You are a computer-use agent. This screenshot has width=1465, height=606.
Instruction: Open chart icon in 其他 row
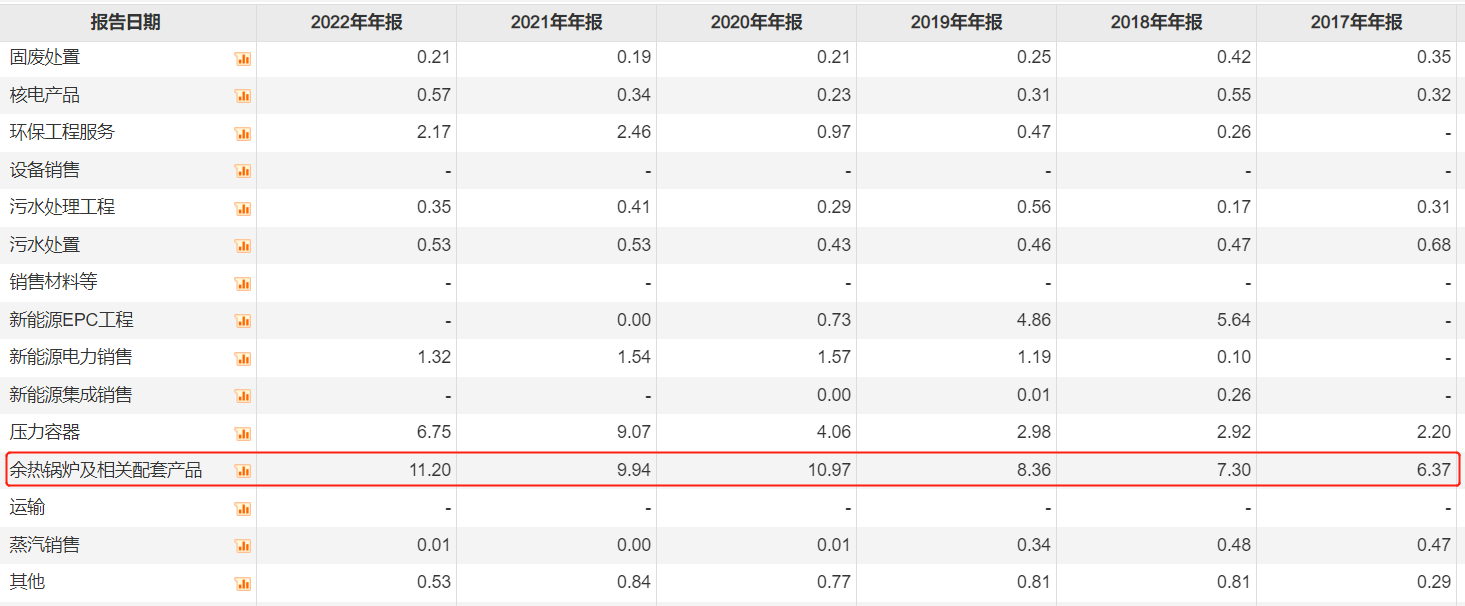(242, 584)
